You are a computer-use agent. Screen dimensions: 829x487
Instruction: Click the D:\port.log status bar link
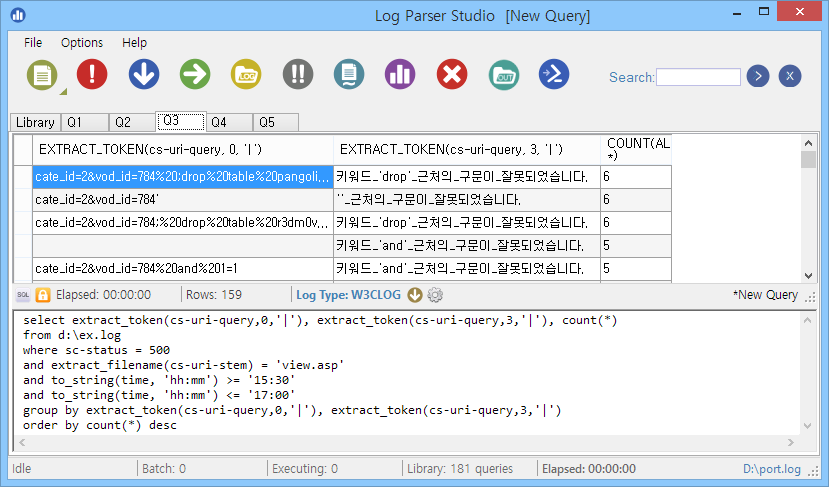[x=771, y=469]
